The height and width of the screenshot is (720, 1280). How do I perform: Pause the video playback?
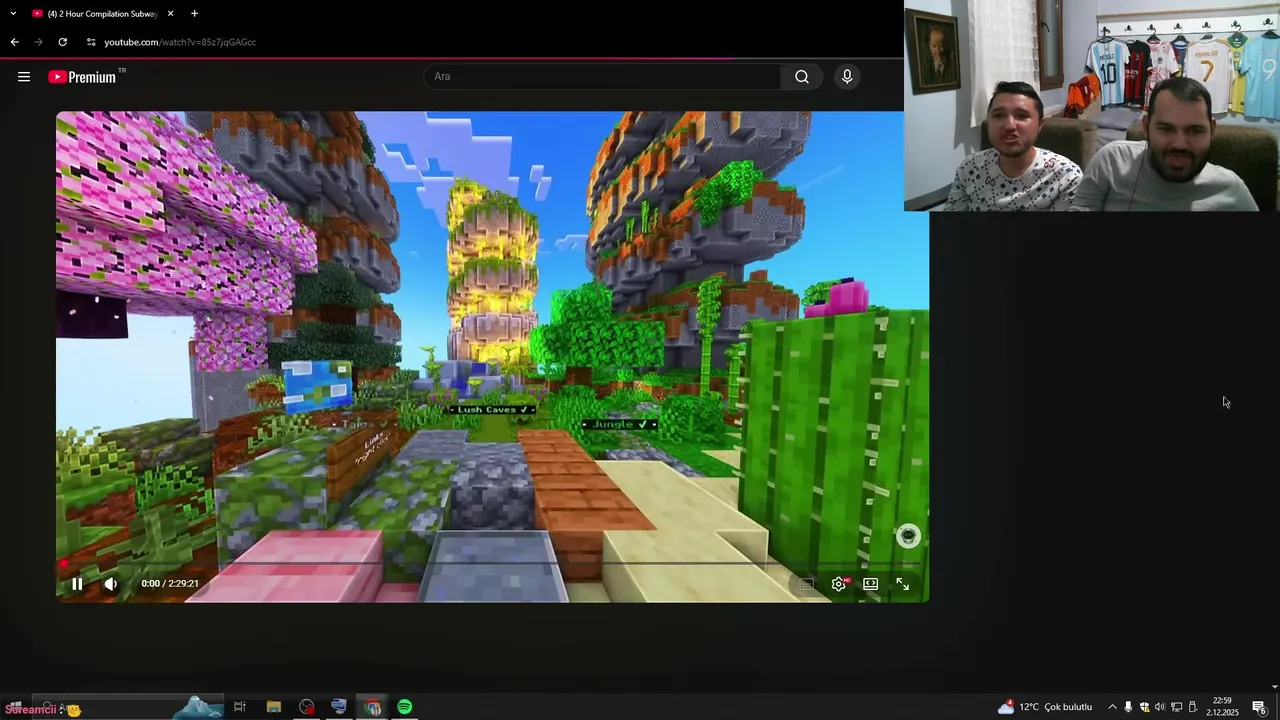pos(77,584)
